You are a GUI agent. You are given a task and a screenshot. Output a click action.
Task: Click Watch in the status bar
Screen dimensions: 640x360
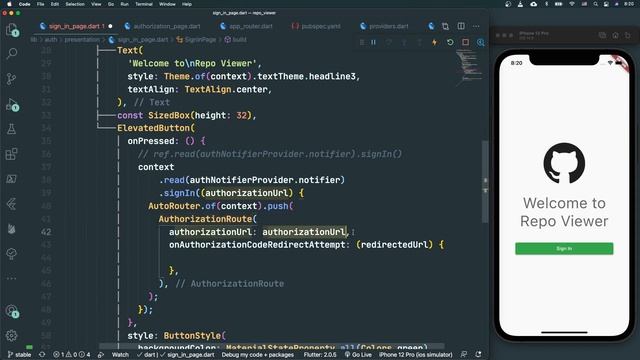120,355
